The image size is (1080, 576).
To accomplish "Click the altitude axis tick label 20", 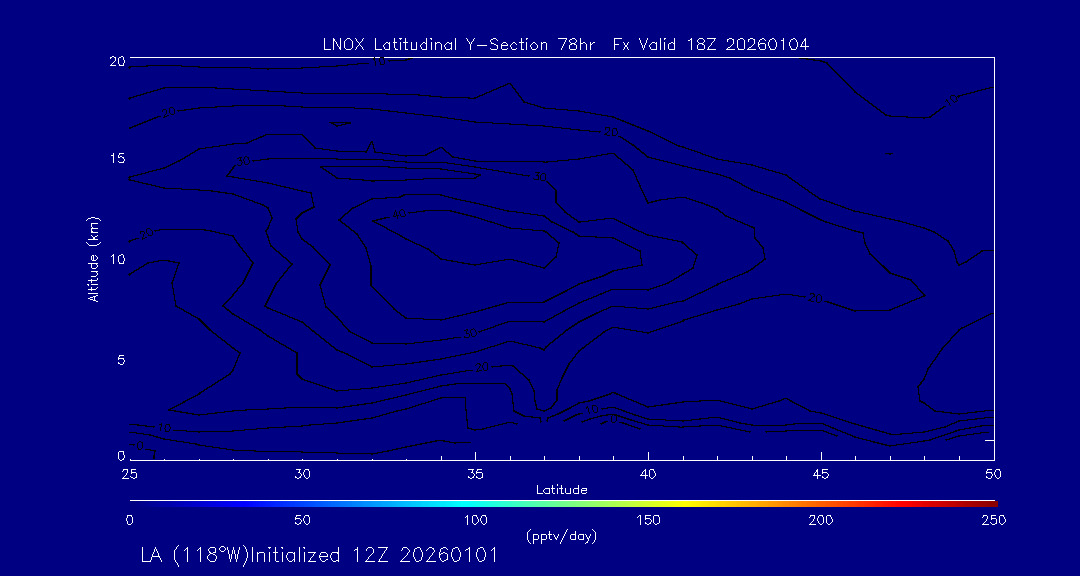I will [118, 61].
